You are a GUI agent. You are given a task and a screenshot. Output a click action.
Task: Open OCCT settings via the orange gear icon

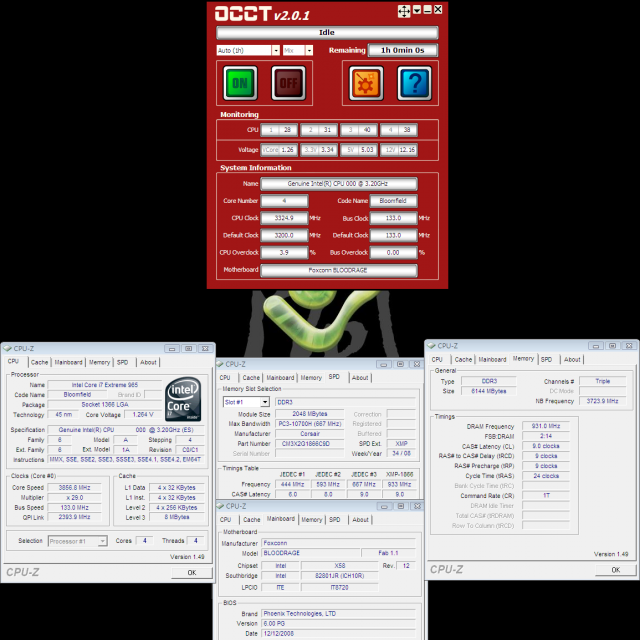coord(366,83)
